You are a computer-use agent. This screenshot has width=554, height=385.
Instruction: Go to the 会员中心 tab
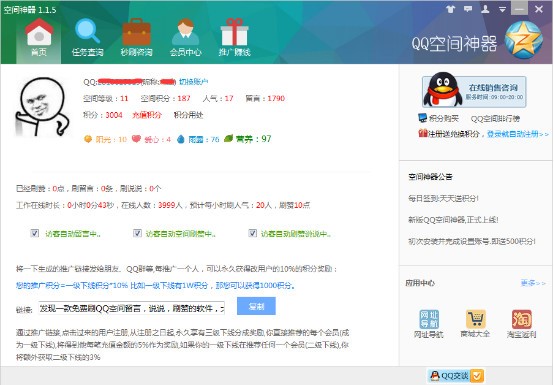(185, 38)
